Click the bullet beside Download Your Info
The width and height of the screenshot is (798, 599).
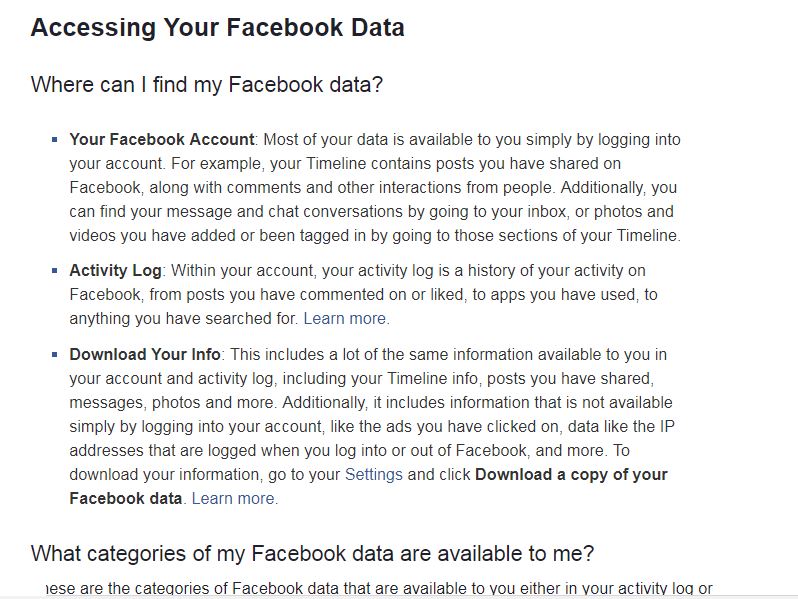click(x=55, y=354)
